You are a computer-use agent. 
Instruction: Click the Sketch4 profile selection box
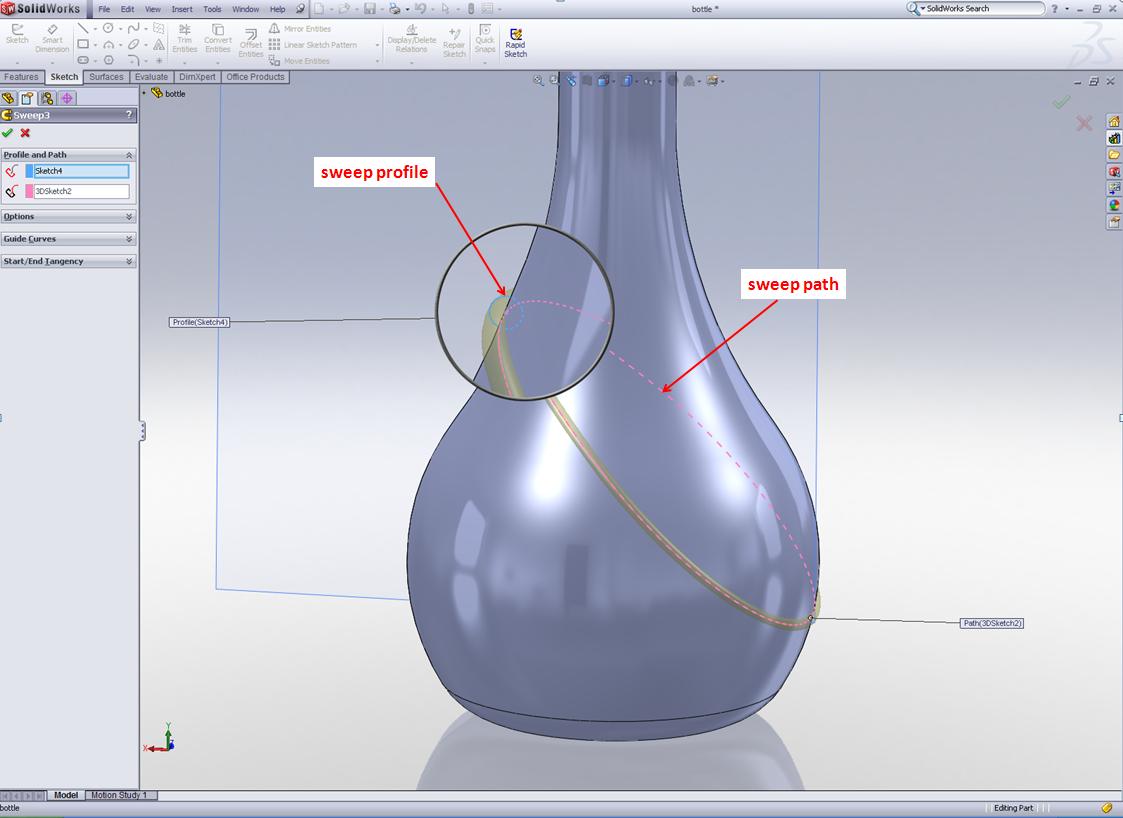pyautogui.click(x=81, y=171)
